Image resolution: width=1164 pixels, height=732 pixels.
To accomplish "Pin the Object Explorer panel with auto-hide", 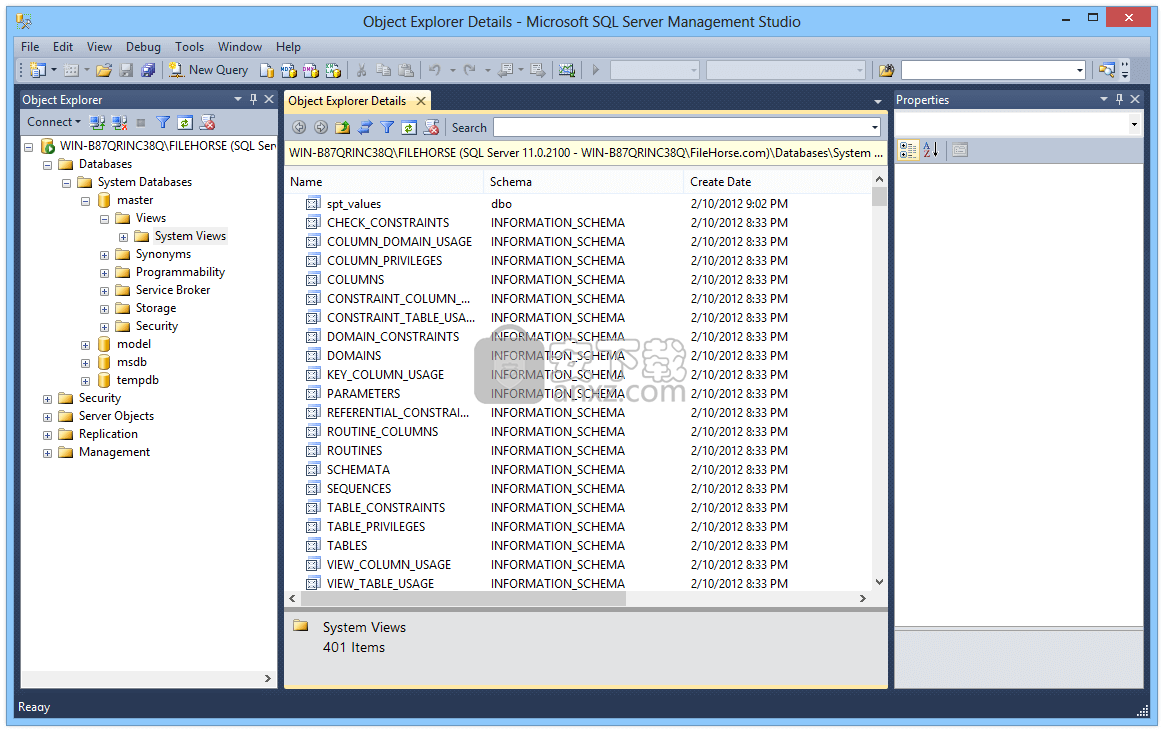I will click(253, 99).
